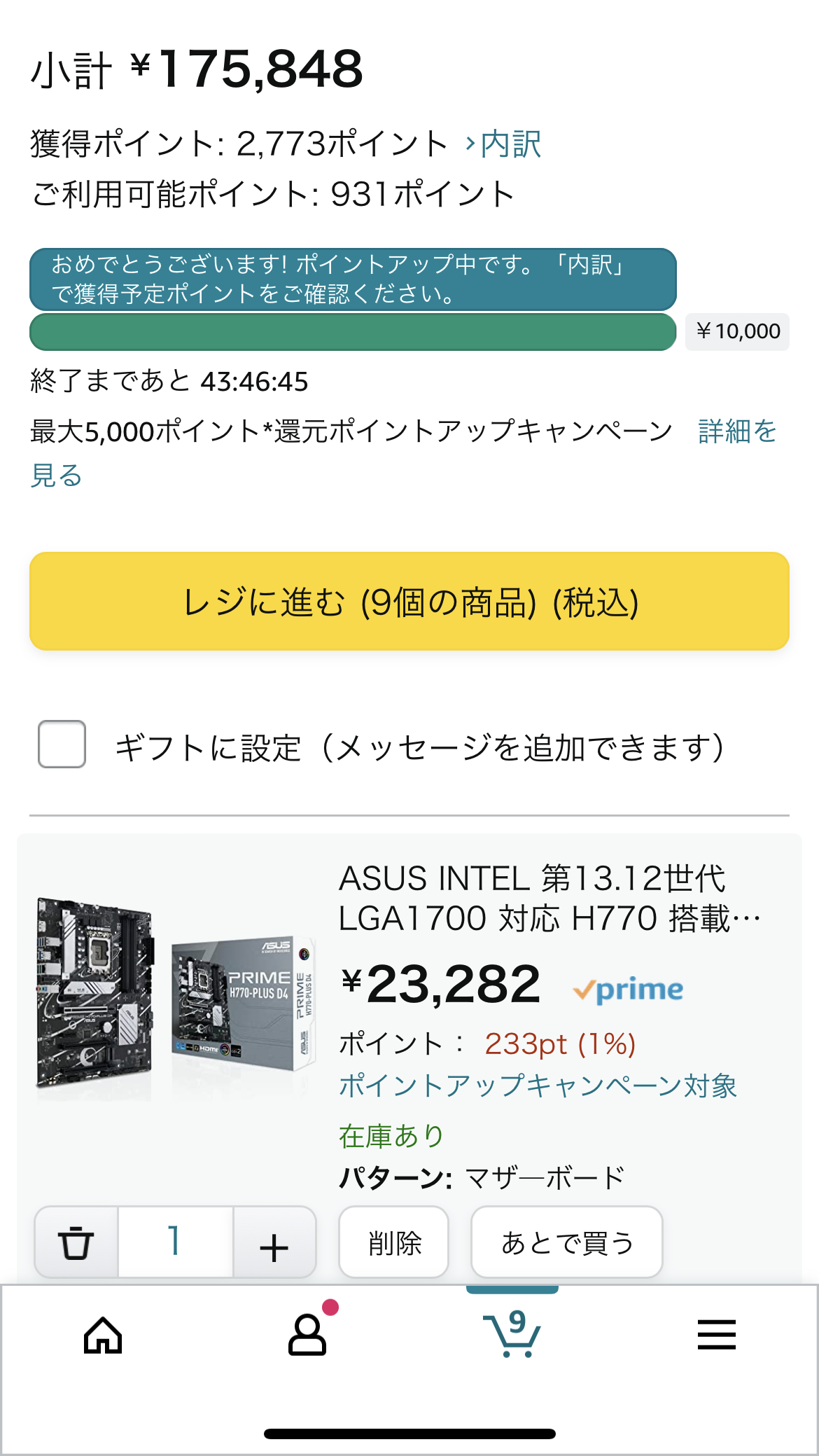Image resolution: width=819 pixels, height=1456 pixels.
Task: Enable the gift setting checkbox
Action: click(62, 744)
